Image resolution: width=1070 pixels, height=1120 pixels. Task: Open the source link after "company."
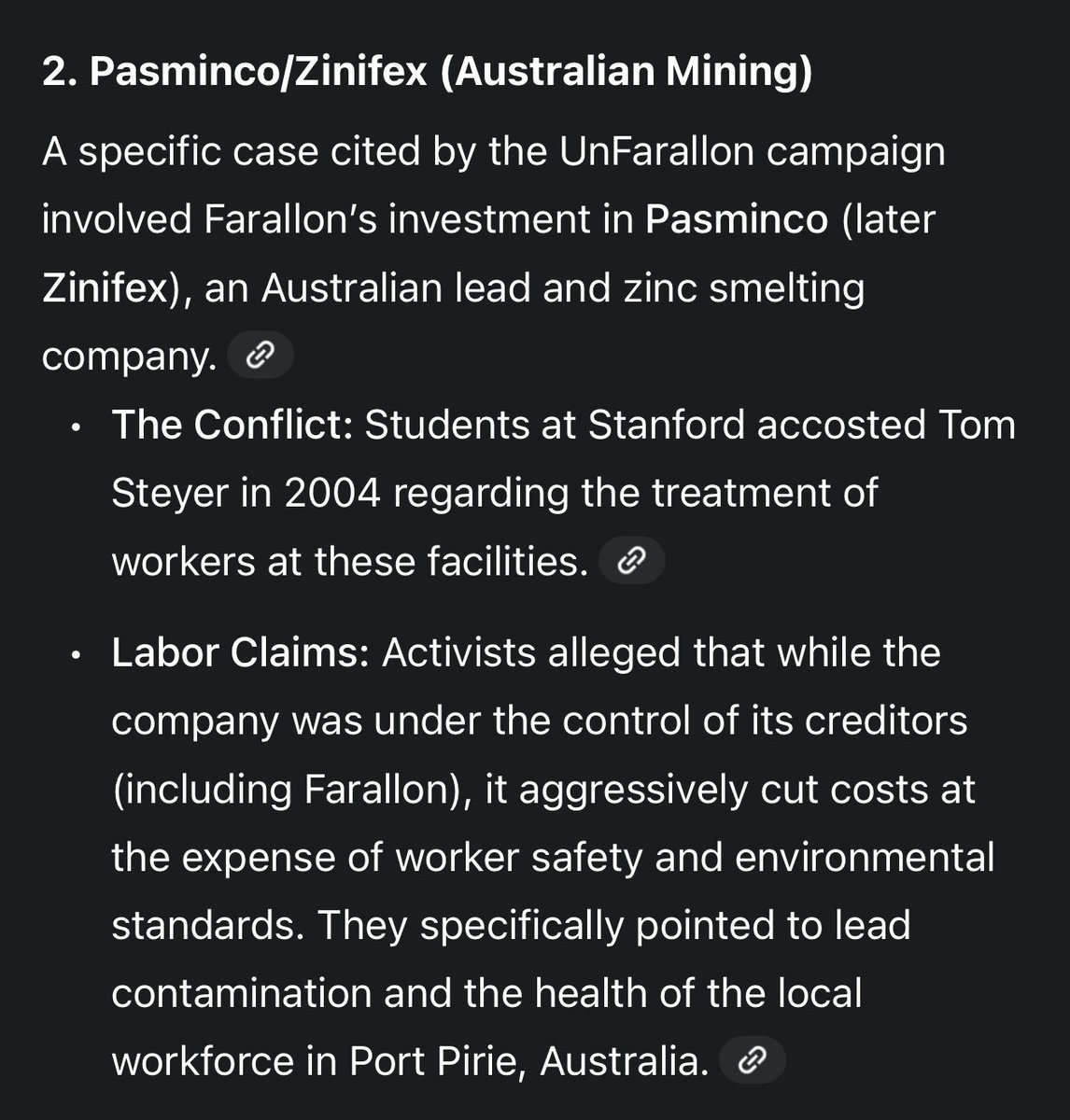pos(260,356)
